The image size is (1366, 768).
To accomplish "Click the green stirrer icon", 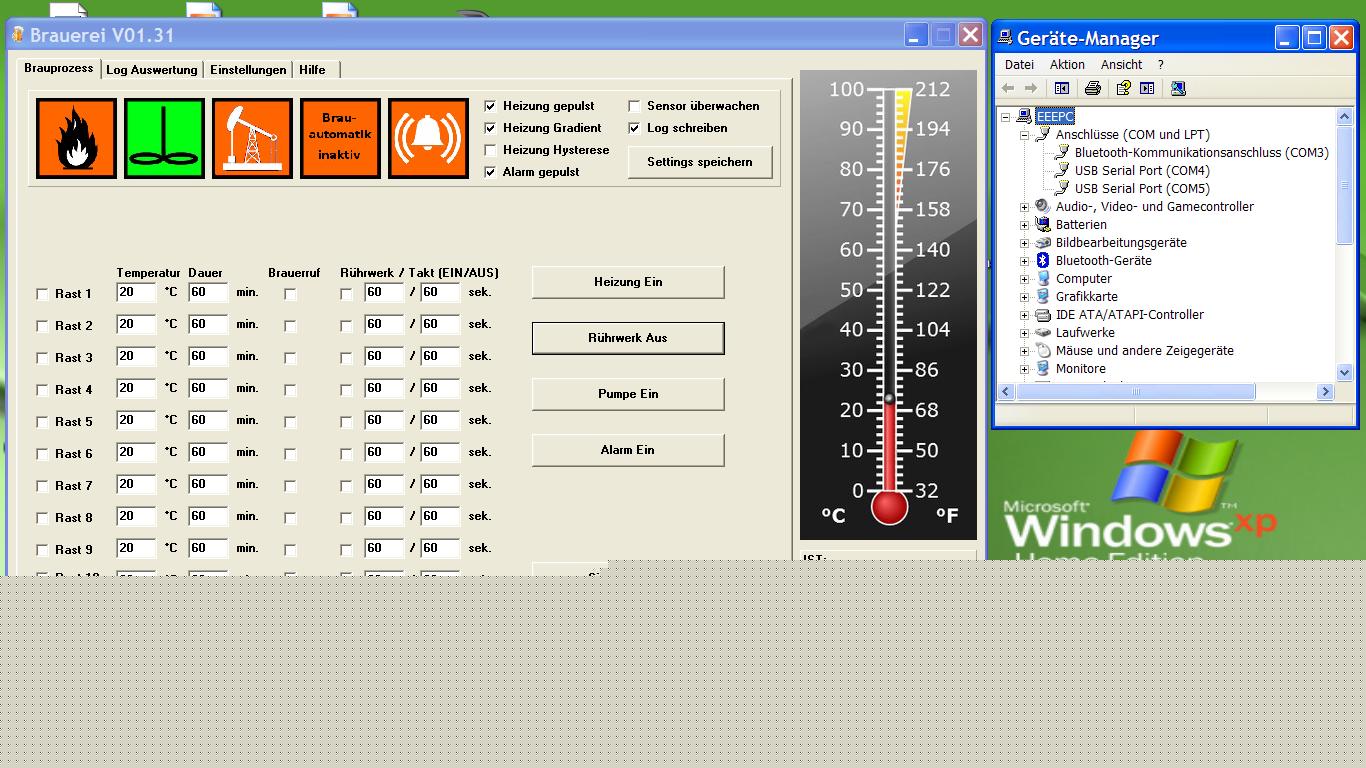I will point(164,138).
